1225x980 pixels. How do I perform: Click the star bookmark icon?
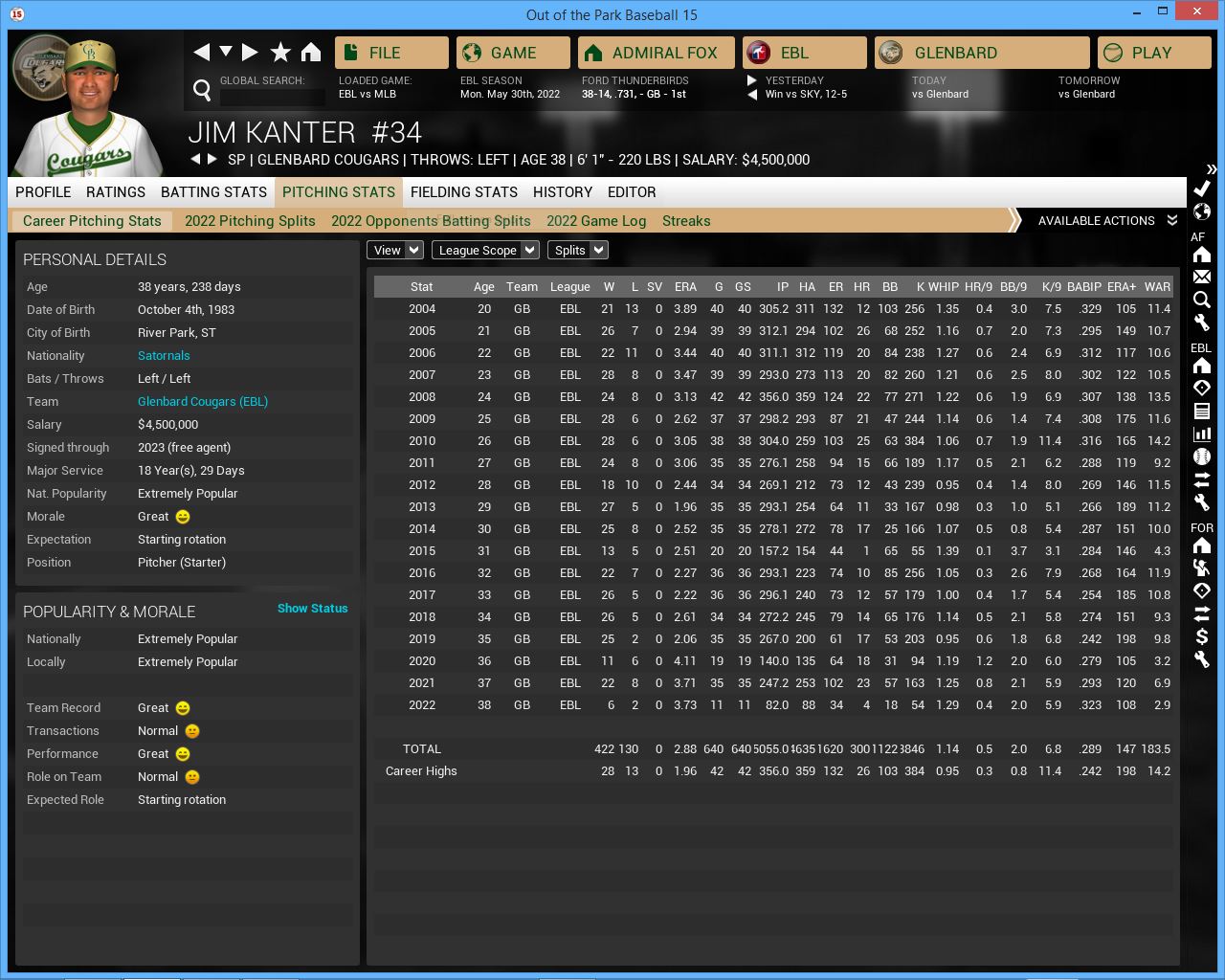(280, 52)
